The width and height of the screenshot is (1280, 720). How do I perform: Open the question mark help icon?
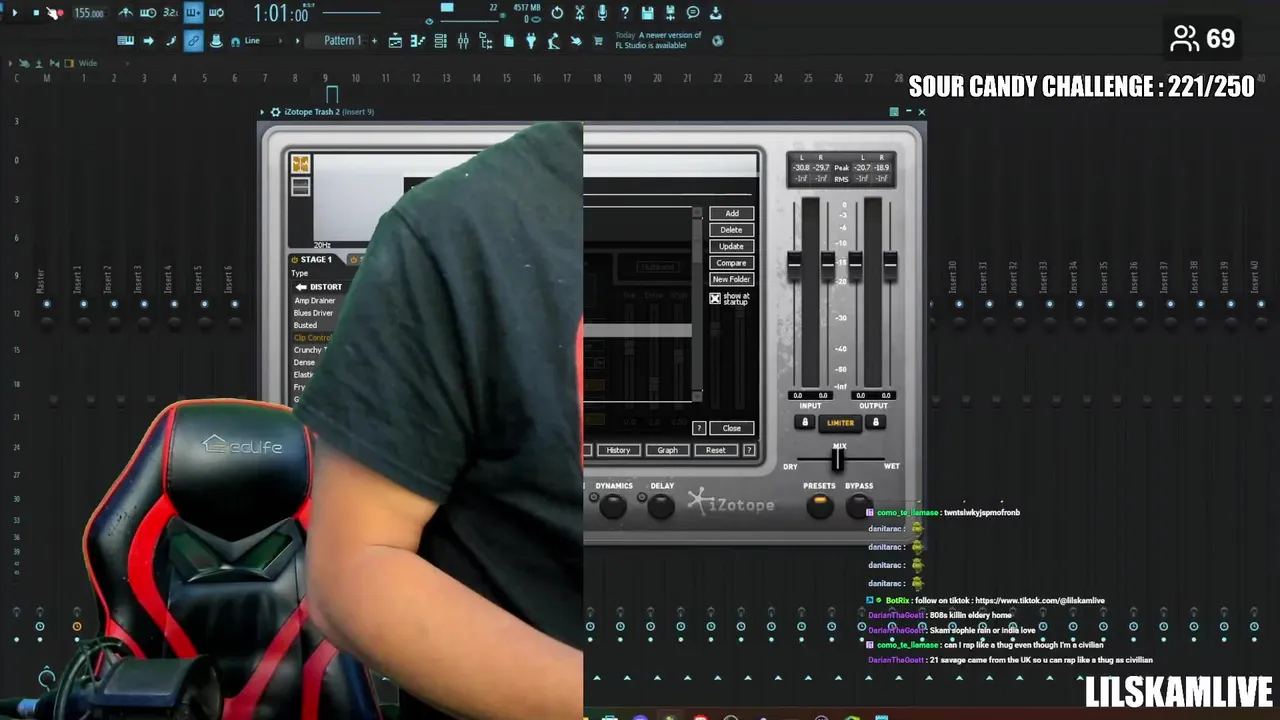point(625,13)
